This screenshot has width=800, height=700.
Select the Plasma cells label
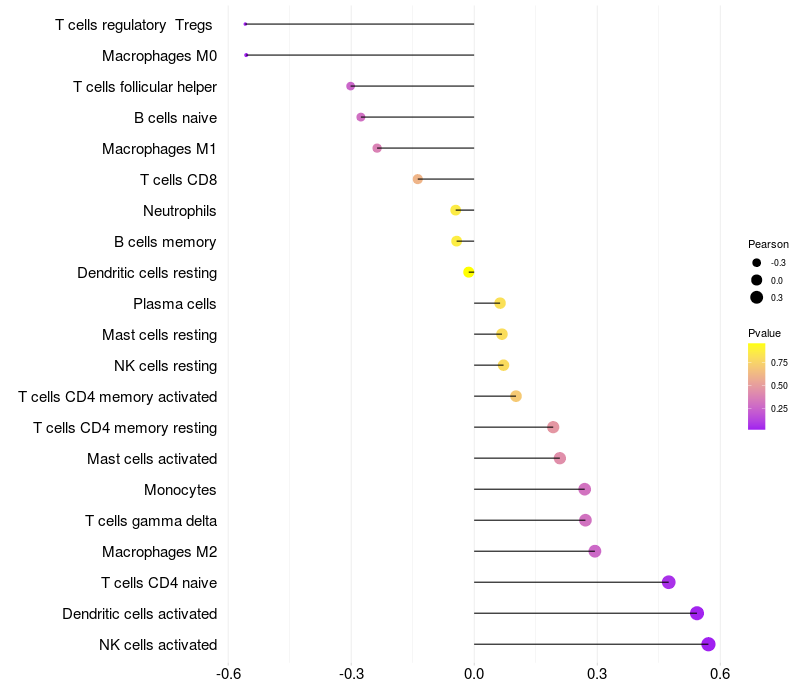coord(174,304)
